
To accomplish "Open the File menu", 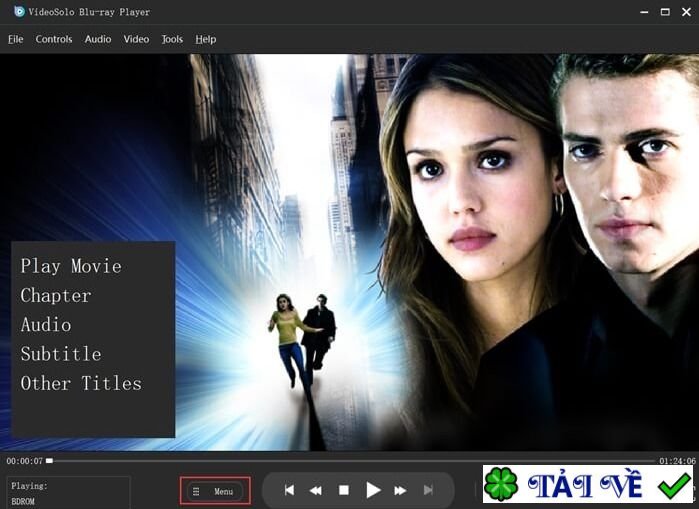I will coord(16,39).
